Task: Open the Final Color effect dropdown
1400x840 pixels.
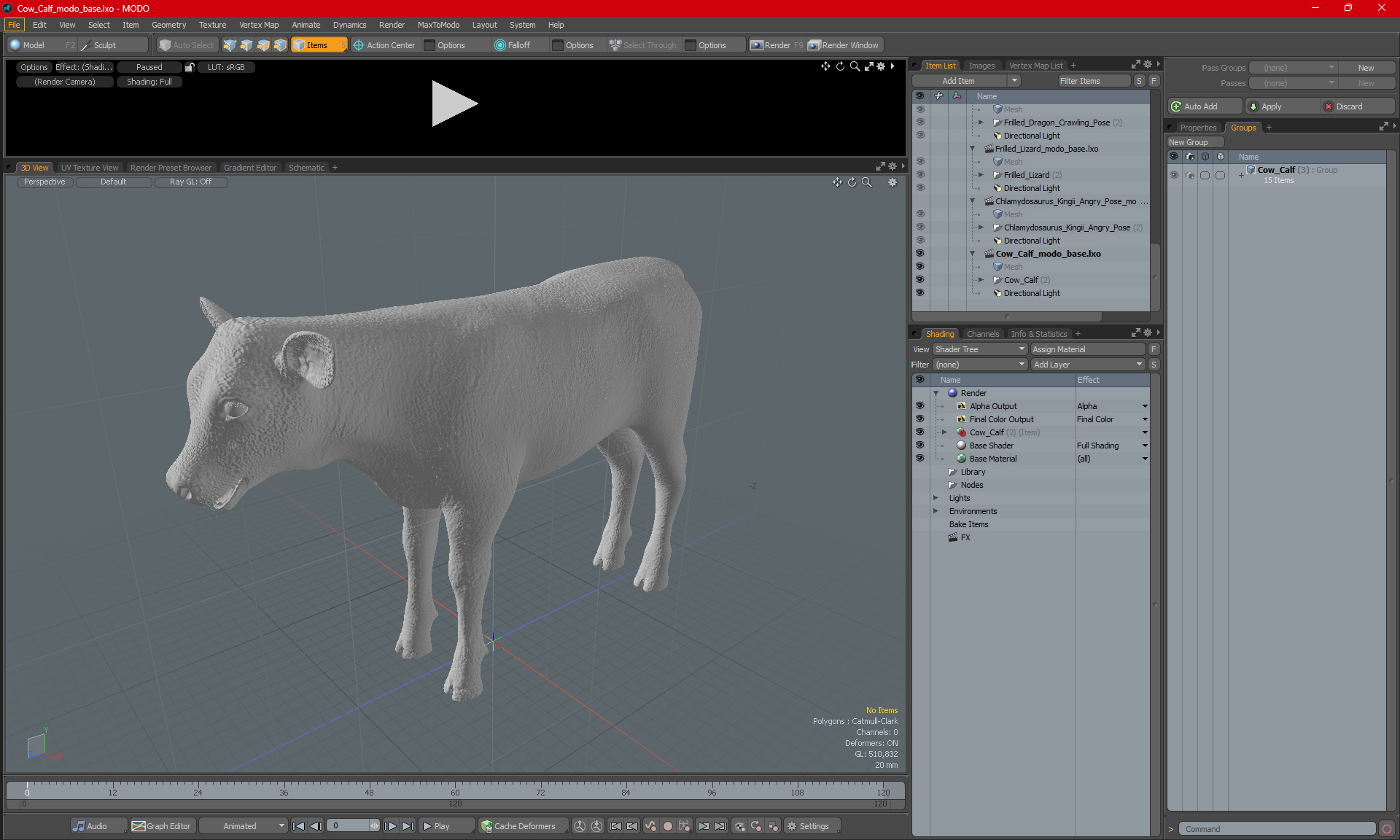Action: point(1145,419)
